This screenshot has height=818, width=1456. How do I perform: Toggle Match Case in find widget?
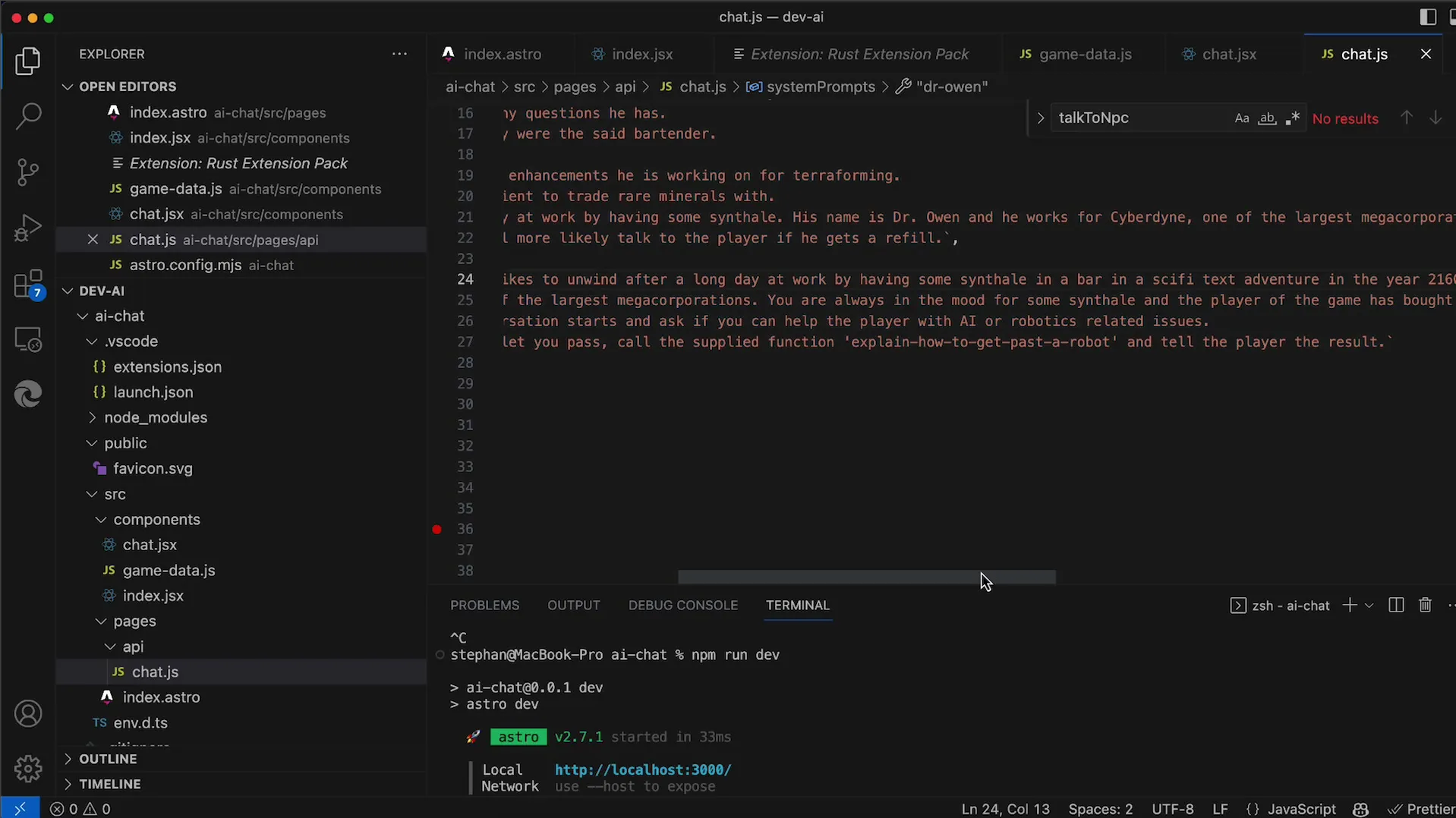(x=1242, y=118)
